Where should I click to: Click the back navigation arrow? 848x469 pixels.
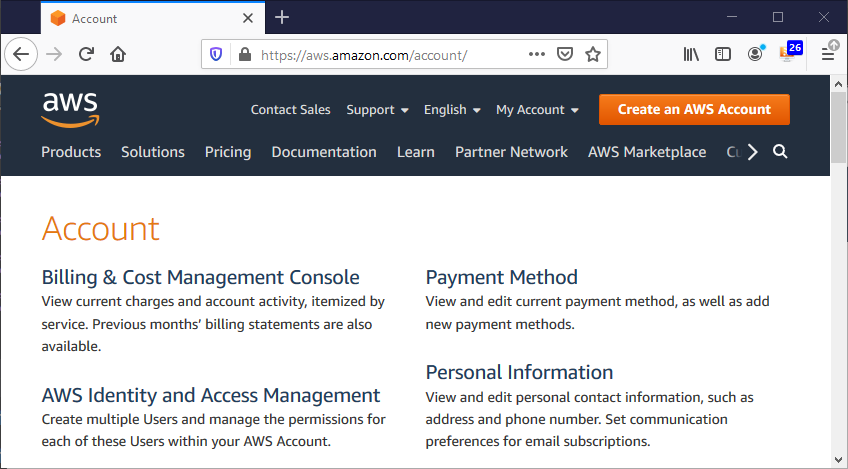tap(22, 55)
